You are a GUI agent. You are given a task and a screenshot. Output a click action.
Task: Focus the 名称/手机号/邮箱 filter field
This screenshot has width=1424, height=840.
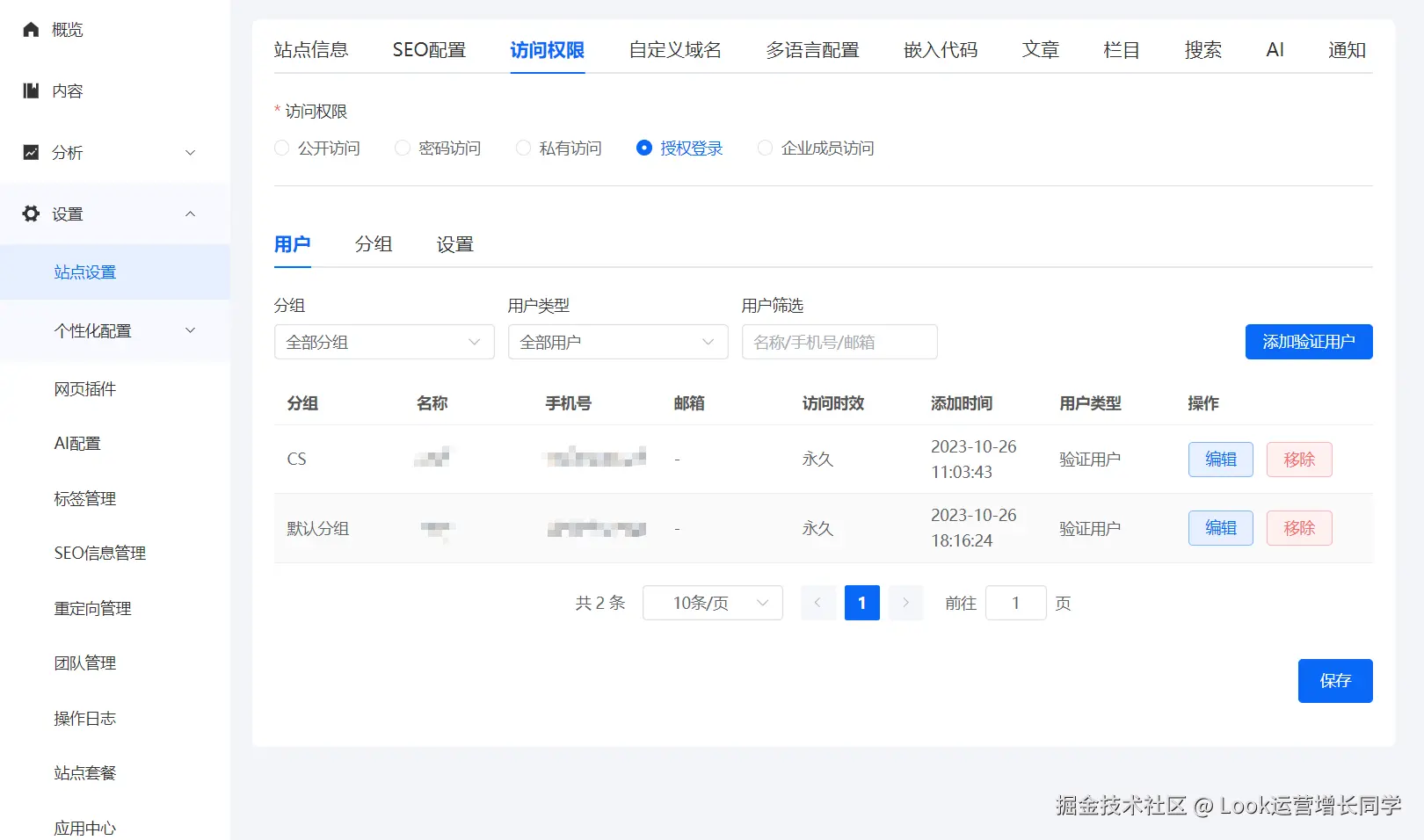(x=839, y=342)
